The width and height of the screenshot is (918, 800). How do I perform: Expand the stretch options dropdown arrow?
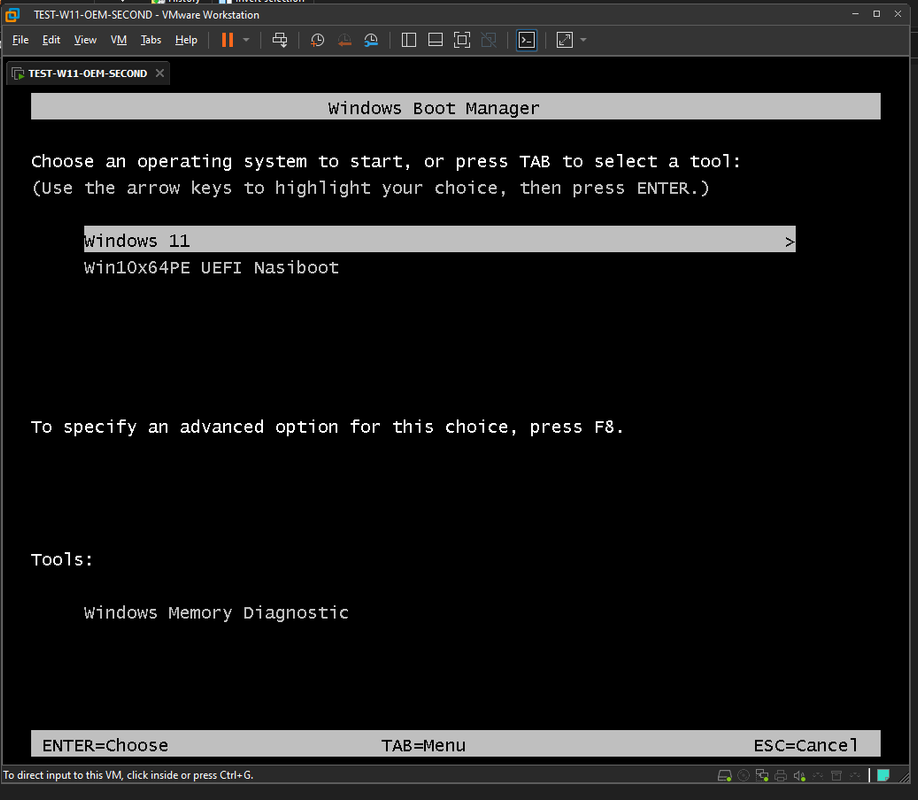pos(583,40)
